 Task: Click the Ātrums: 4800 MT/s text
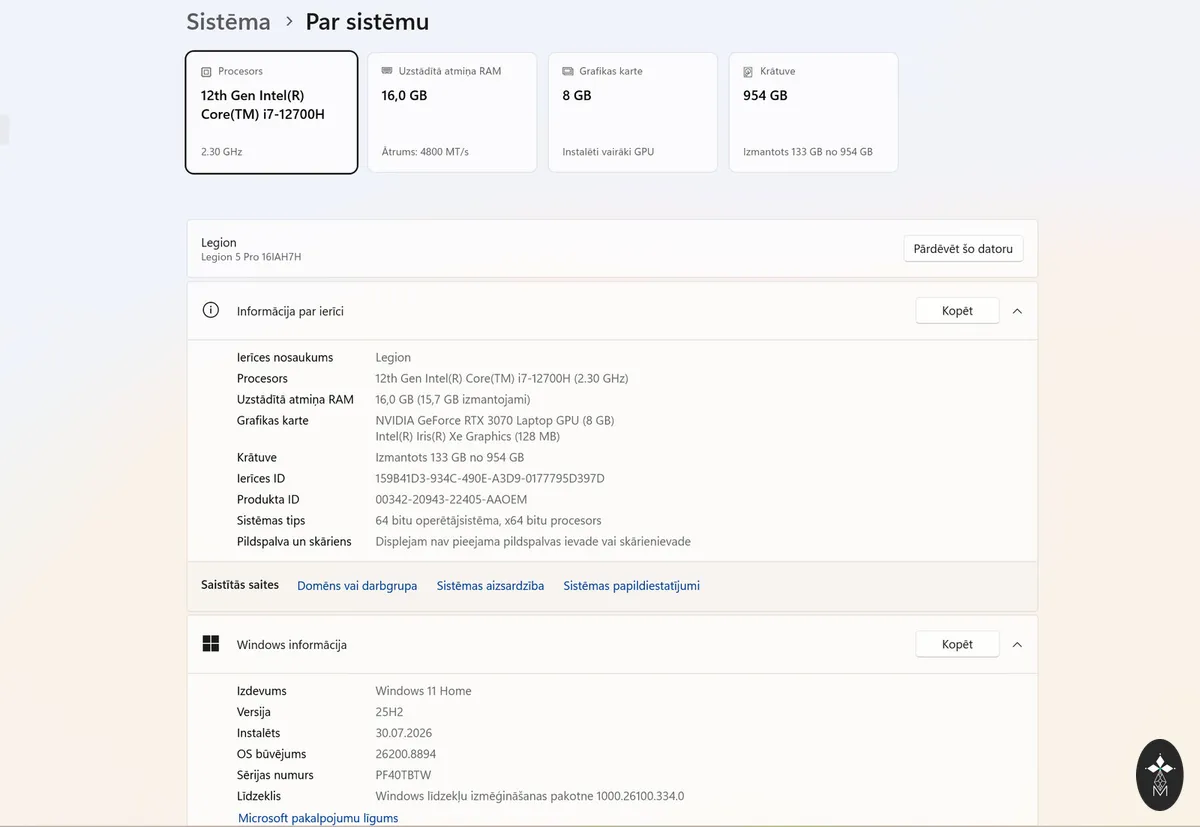pos(425,152)
